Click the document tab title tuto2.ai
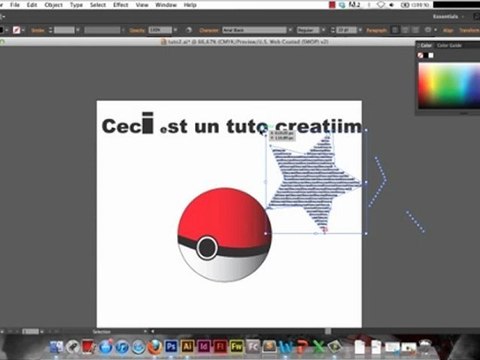 244,42
